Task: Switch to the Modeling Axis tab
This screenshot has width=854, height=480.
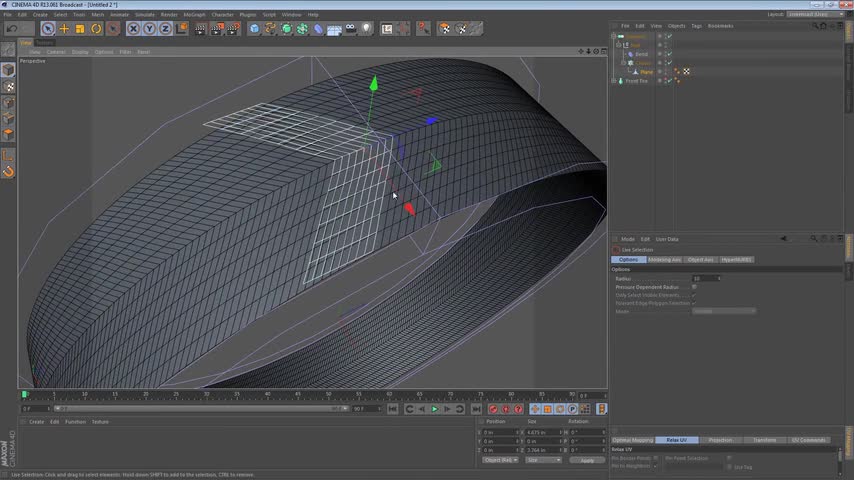Action: pyautogui.click(x=664, y=260)
